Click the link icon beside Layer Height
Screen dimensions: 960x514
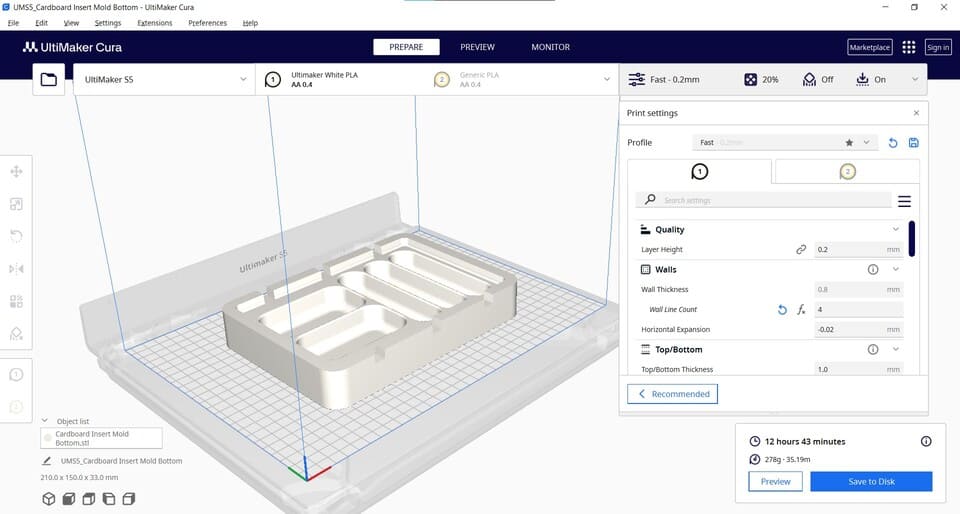(800, 250)
